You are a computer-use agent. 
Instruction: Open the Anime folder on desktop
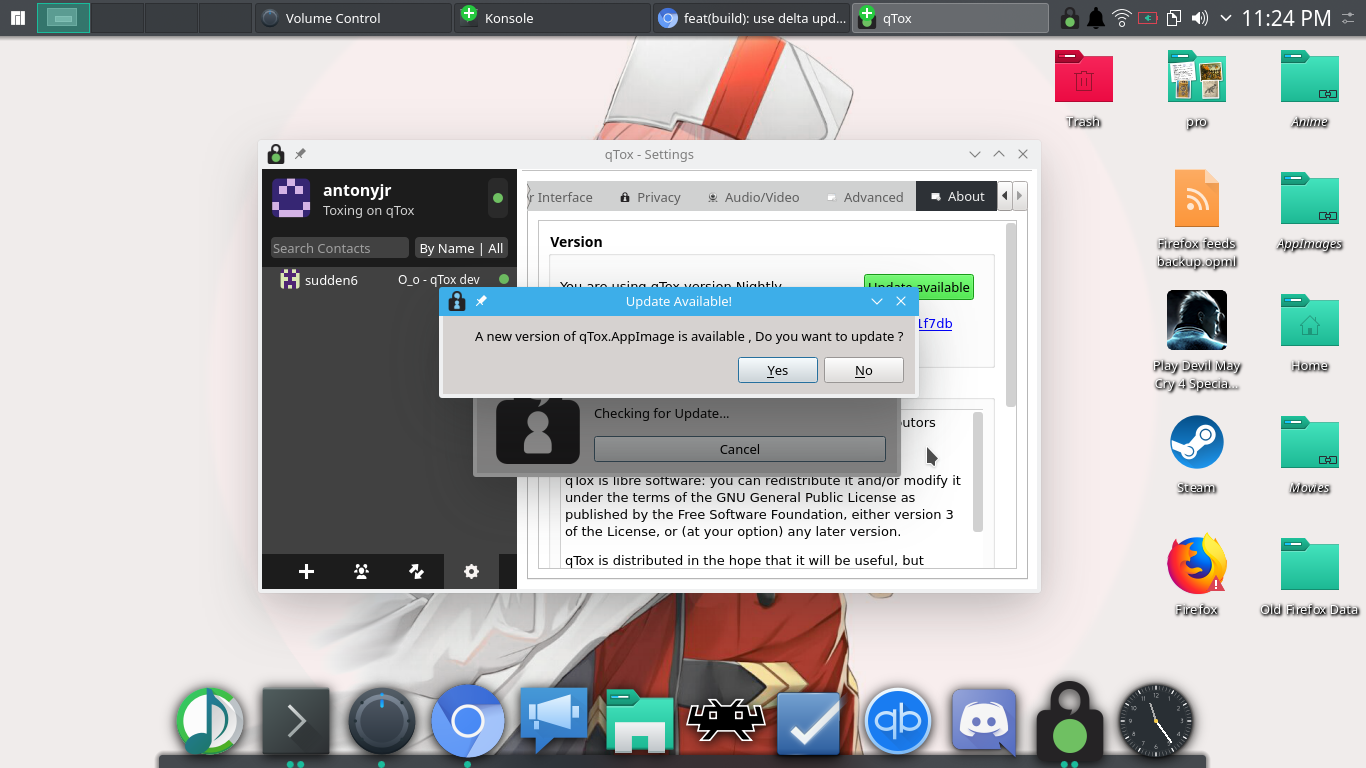pyautogui.click(x=1309, y=89)
